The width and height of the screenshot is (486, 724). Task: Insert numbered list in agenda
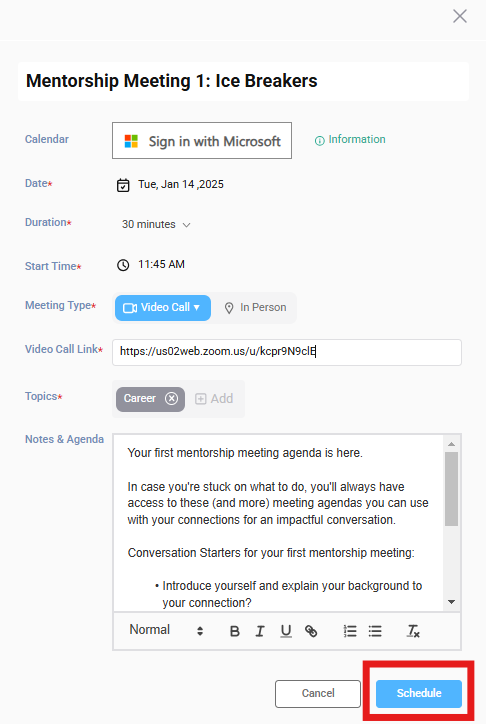click(350, 631)
